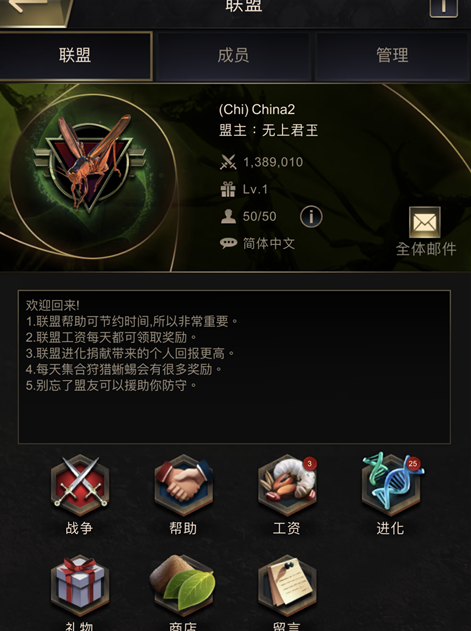Open the 礼物 gift box icon
Viewport: 471px width, 631px height.
tap(80, 585)
